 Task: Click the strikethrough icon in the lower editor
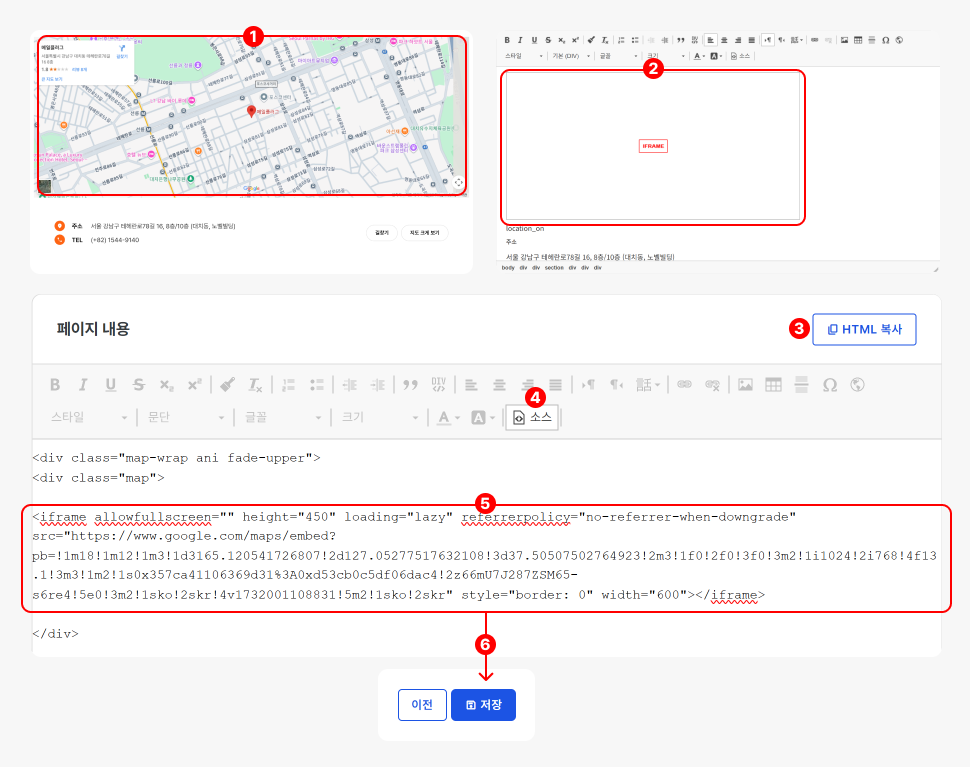139,385
